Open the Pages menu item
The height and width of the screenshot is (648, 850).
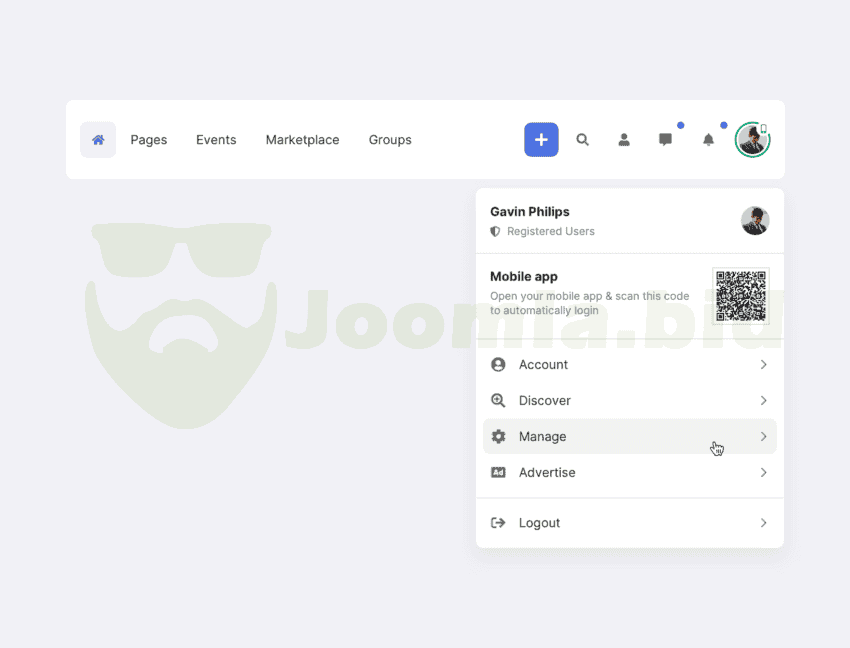point(149,140)
